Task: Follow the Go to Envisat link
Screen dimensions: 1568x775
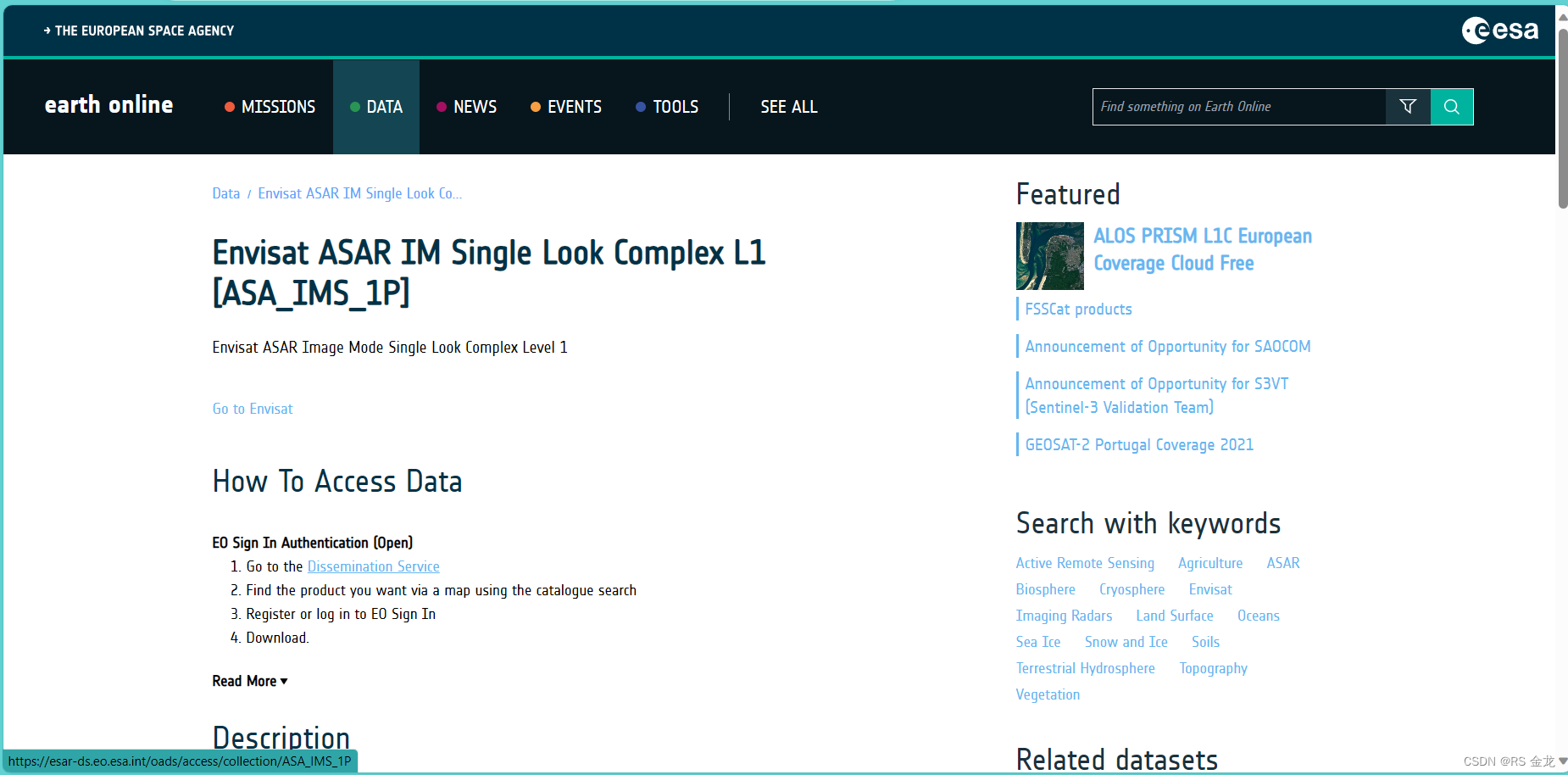Action: coord(253,409)
